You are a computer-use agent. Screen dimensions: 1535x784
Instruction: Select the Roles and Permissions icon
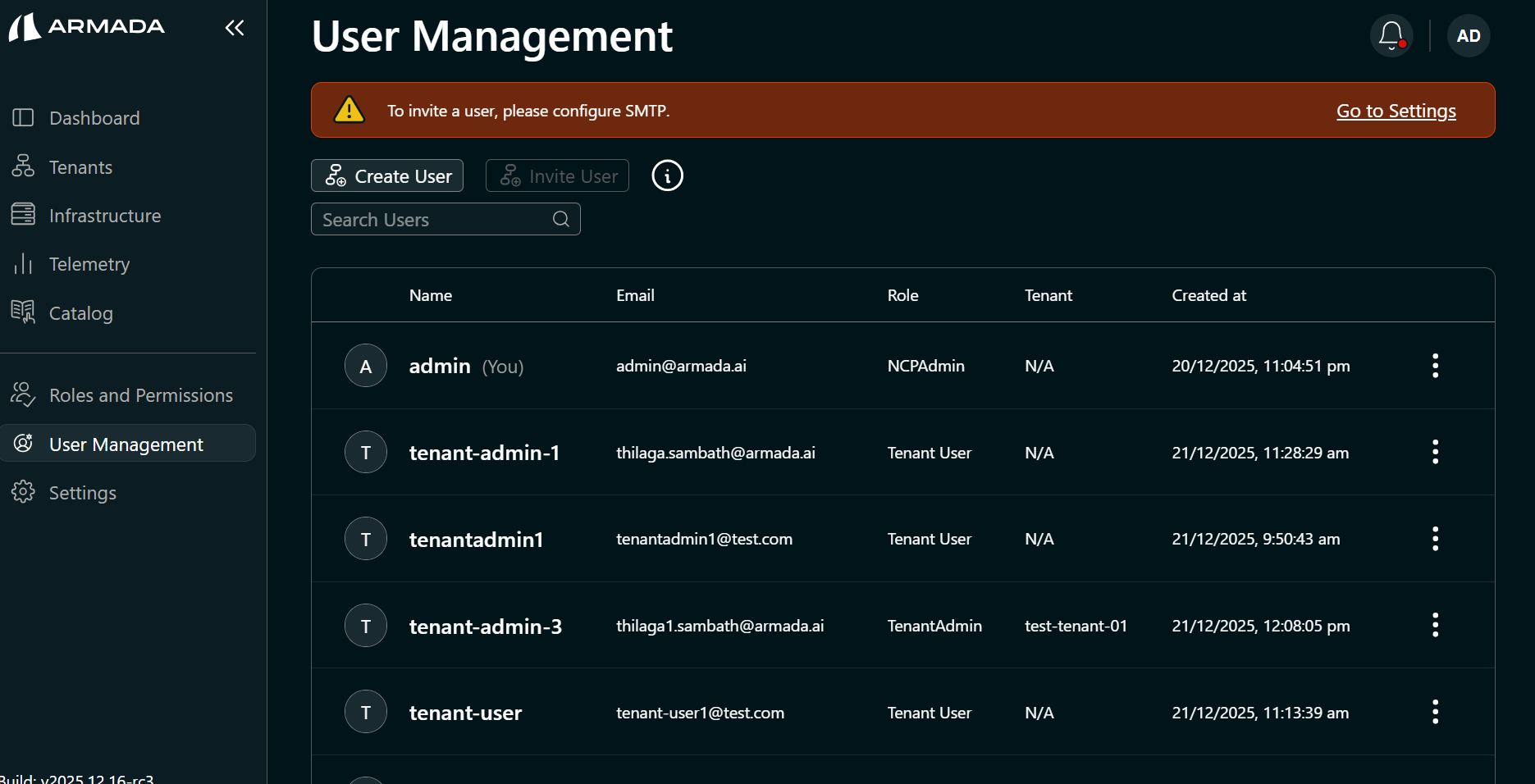click(x=24, y=394)
